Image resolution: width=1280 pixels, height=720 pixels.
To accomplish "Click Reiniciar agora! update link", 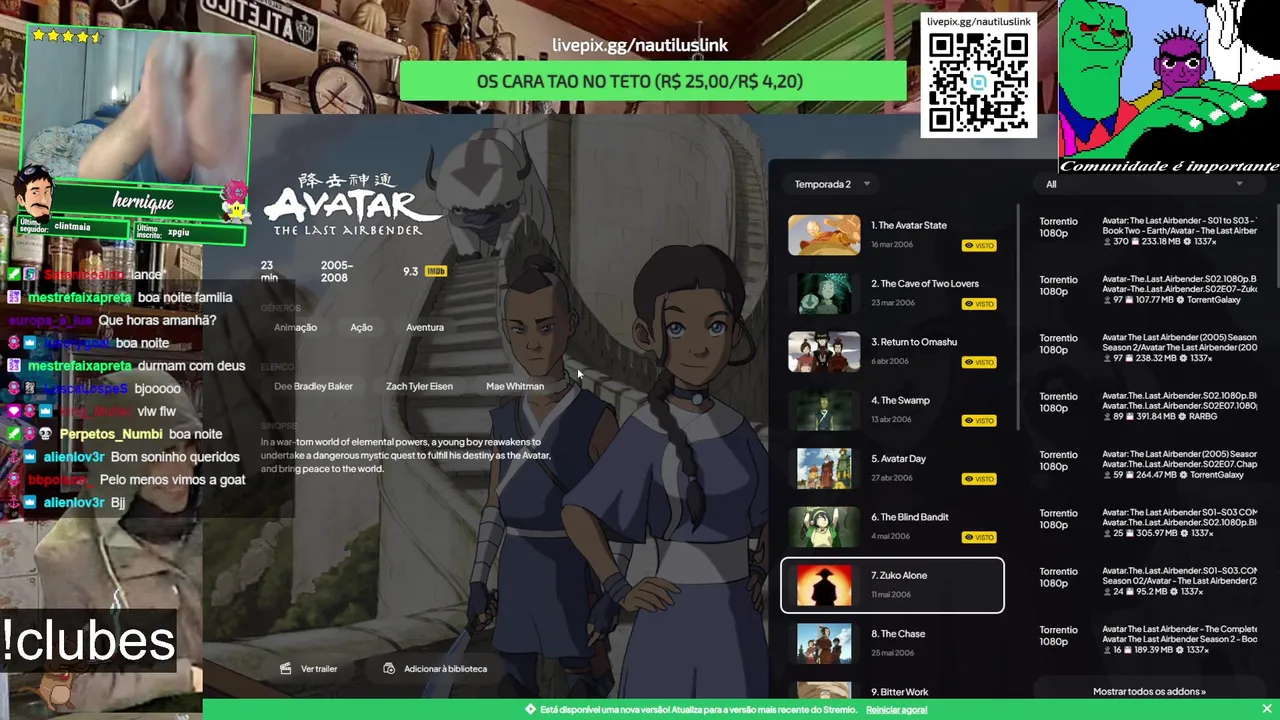I will point(896,710).
